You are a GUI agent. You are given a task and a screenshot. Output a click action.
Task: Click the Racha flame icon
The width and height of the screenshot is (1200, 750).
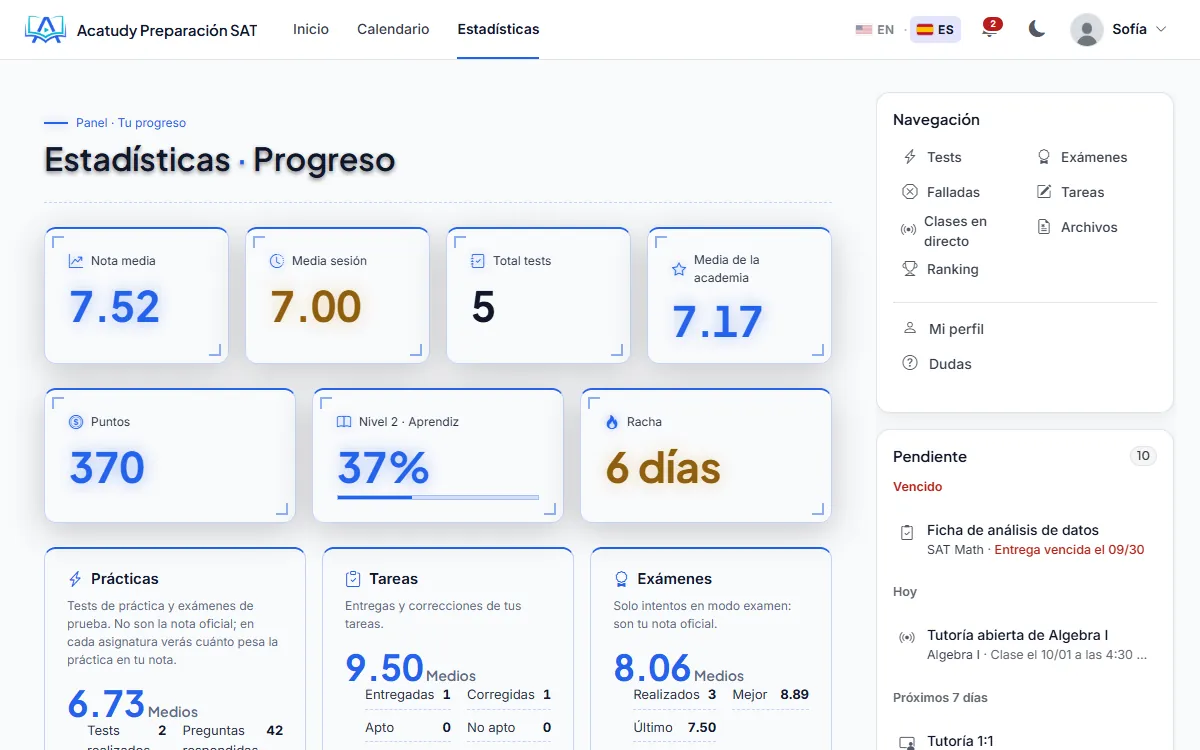click(612, 422)
